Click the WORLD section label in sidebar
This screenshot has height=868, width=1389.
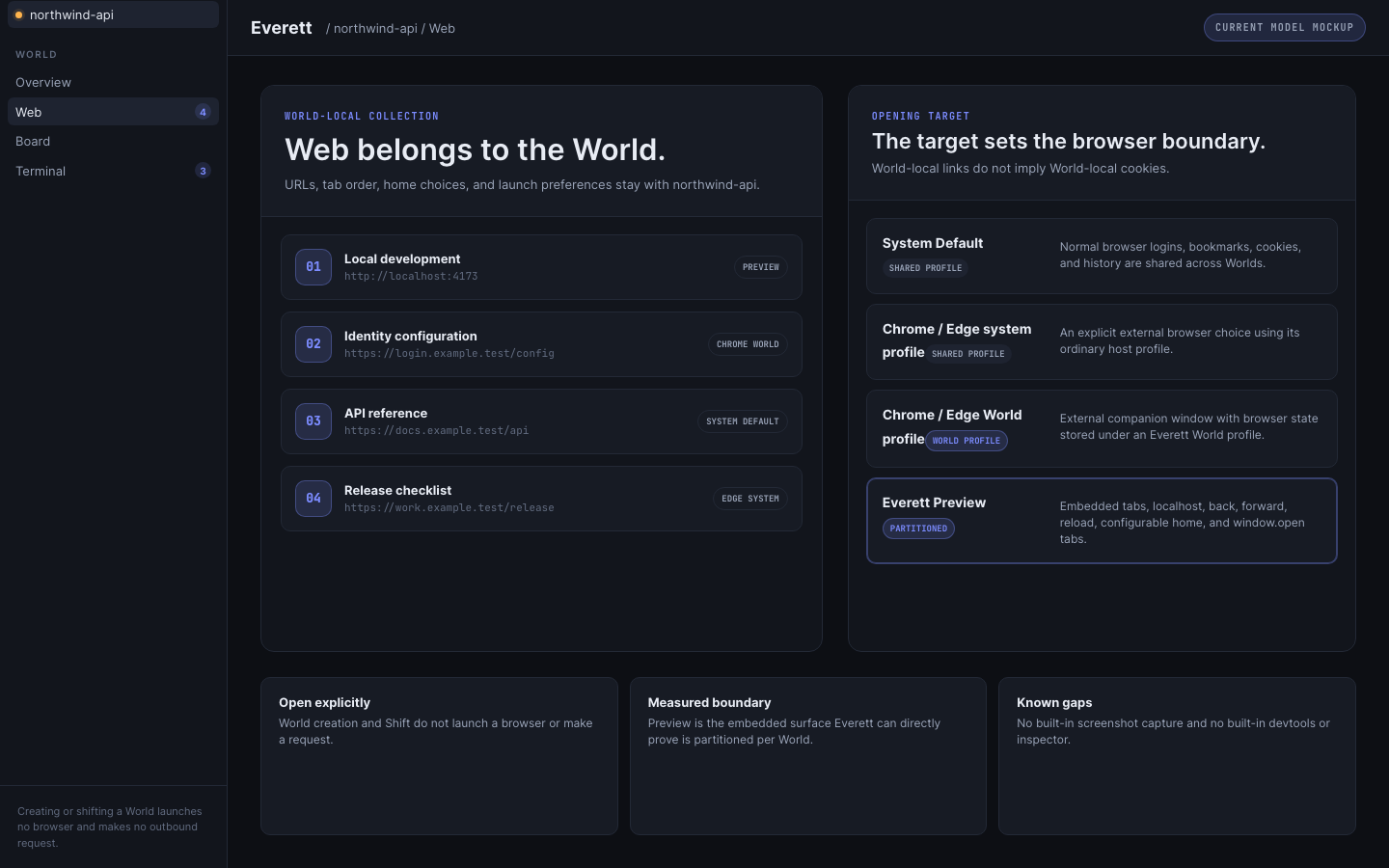pyautogui.click(x=36, y=55)
